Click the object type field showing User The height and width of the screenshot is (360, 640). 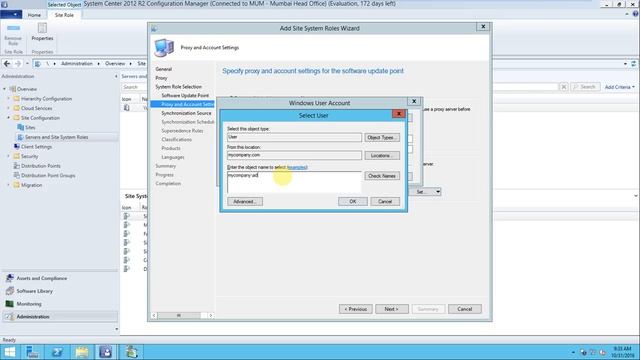point(294,137)
